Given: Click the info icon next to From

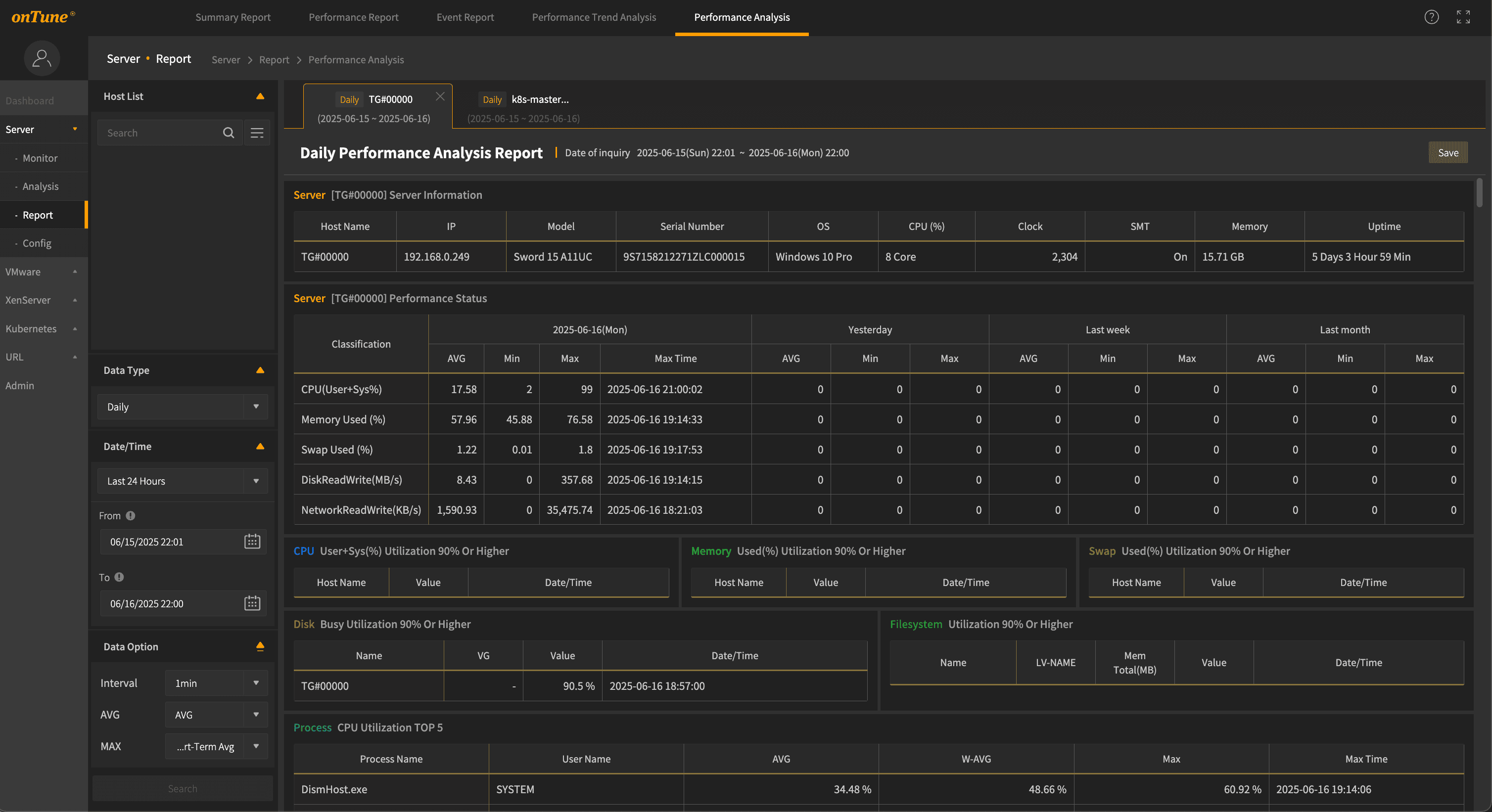Looking at the screenshot, I should click(x=130, y=515).
